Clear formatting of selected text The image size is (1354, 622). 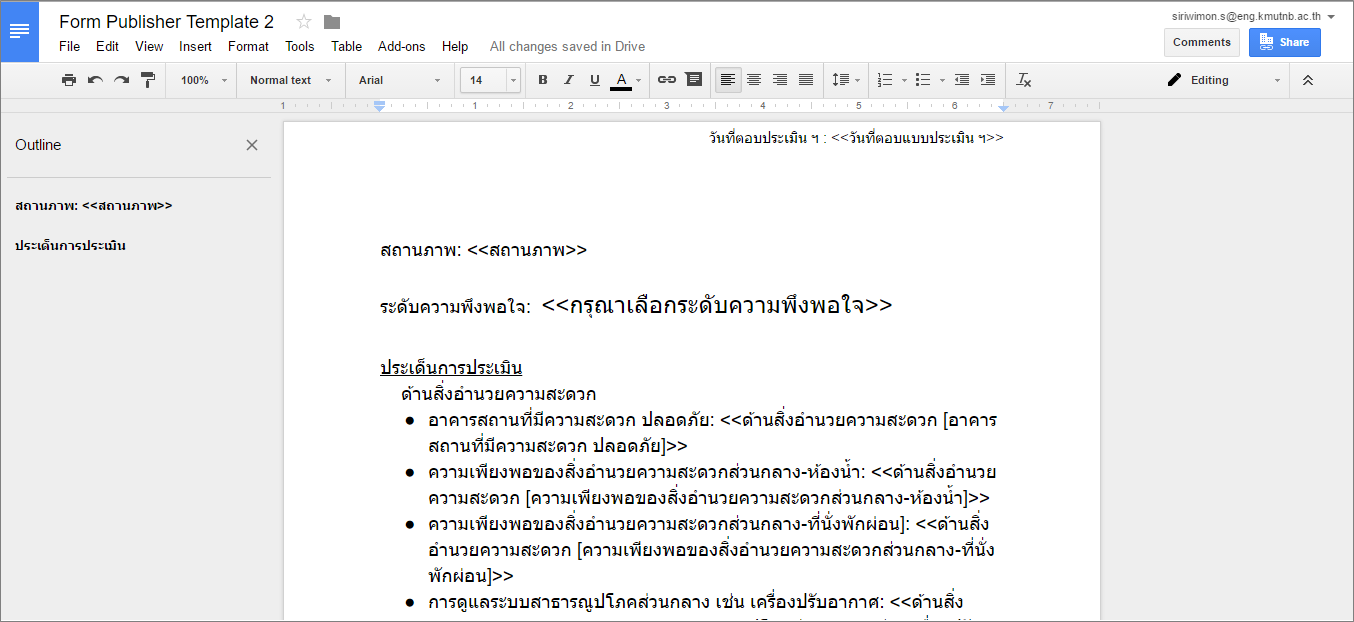[x=1023, y=80]
